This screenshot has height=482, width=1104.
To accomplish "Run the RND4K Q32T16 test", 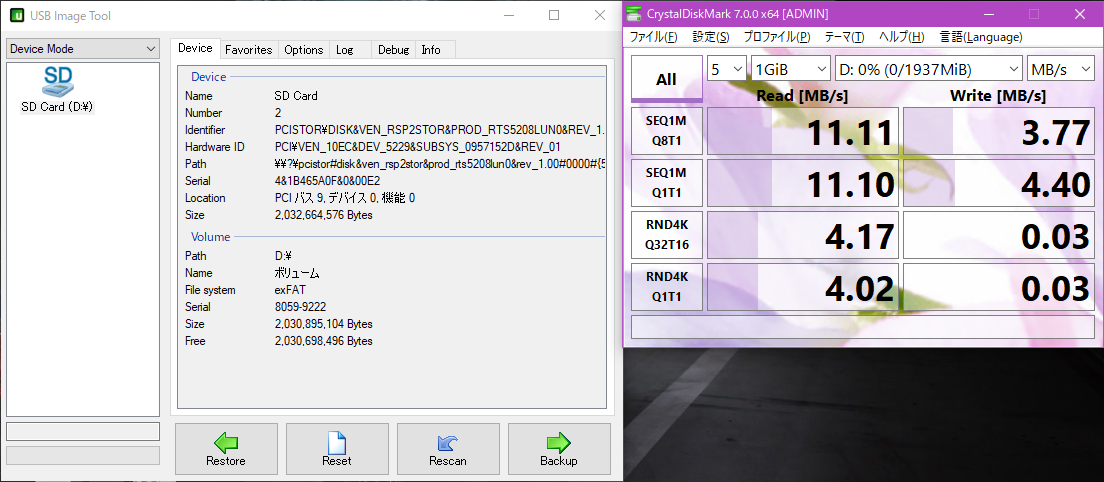I will (666, 235).
